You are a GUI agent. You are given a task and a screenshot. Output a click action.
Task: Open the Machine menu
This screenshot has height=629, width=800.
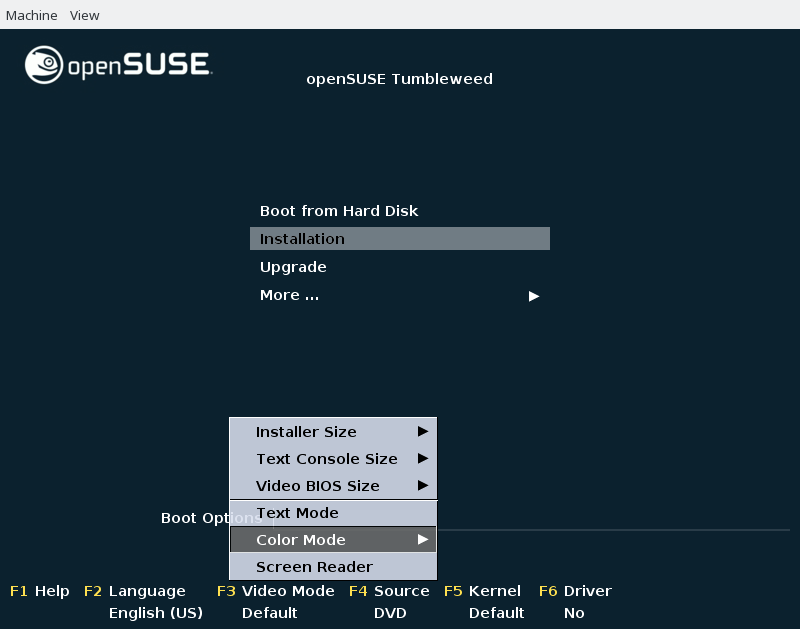coord(32,15)
